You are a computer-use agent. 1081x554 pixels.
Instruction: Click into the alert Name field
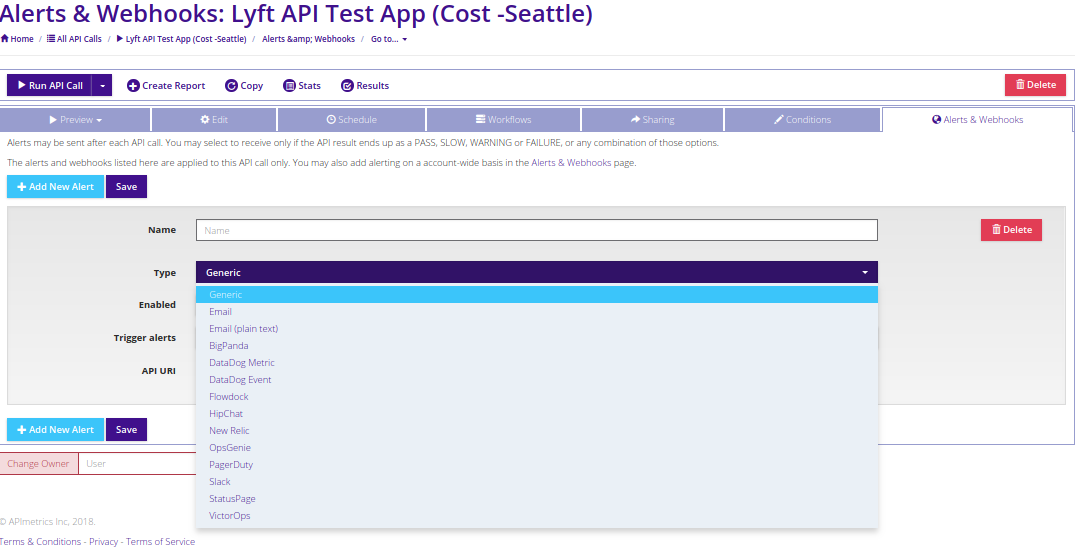(536, 230)
